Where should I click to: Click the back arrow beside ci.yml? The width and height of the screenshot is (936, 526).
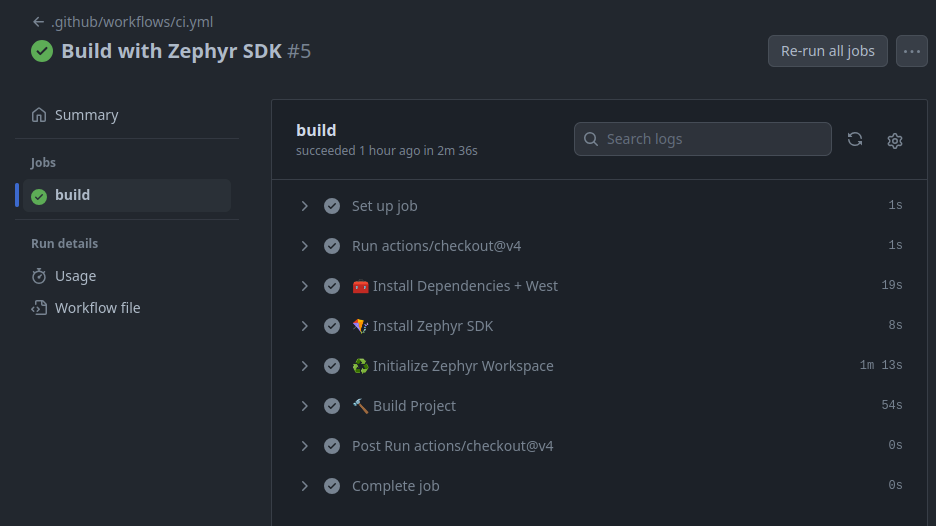coord(39,22)
